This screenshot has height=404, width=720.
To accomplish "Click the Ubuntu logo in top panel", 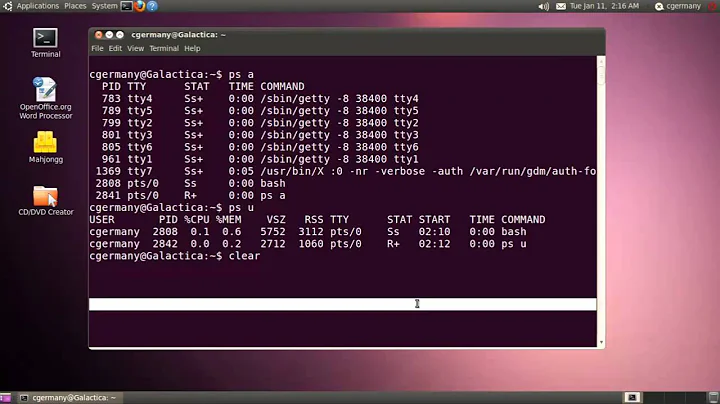I will coord(7,6).
